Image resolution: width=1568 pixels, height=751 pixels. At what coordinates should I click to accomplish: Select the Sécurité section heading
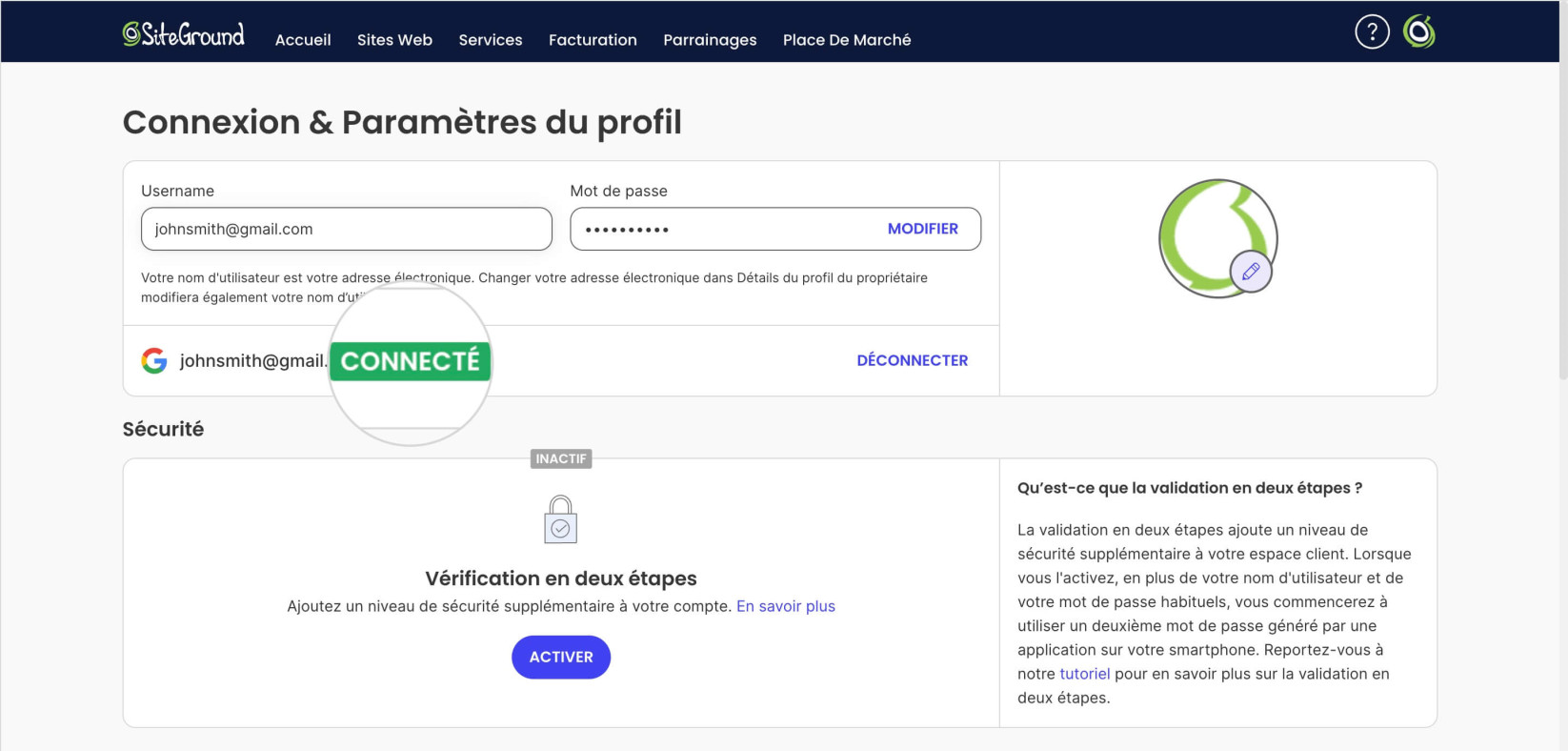(x=163, y=429)
